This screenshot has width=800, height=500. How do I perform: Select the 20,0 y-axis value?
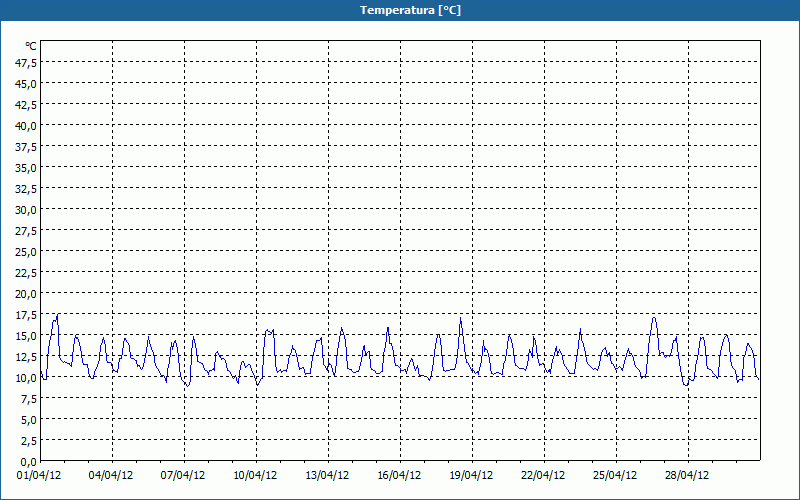(x=26, y=294)
